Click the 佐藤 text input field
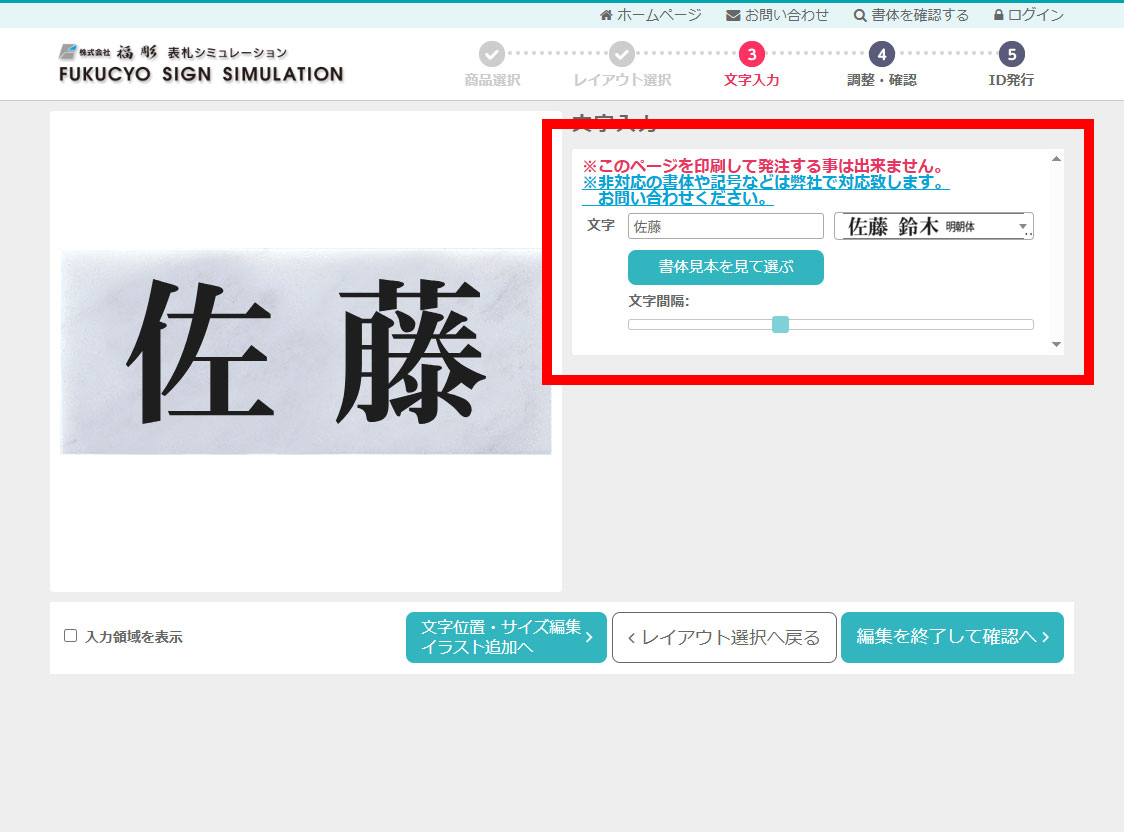This screenshot has width=1124, height=832. click(725, 226)
